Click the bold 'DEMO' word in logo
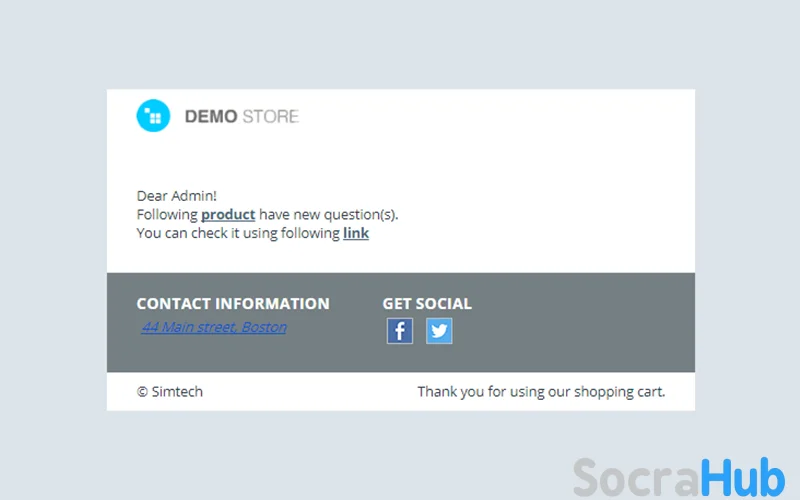The image size is (800, 500). 211,117
